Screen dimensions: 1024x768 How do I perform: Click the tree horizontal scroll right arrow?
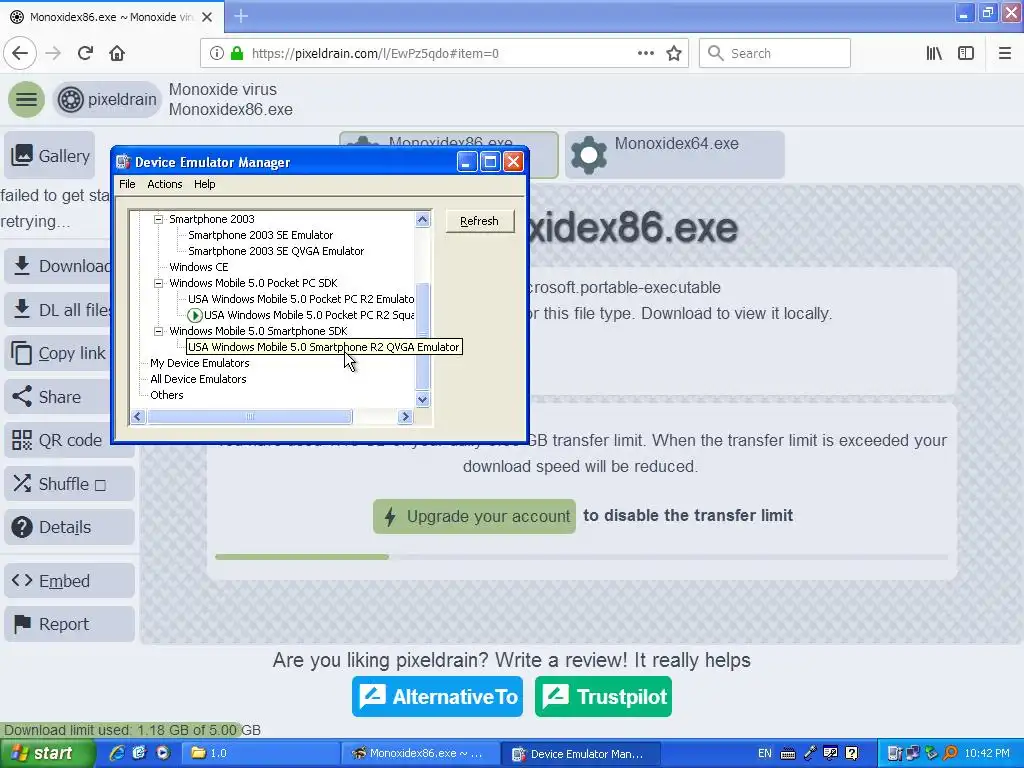(x=406, y=417)
